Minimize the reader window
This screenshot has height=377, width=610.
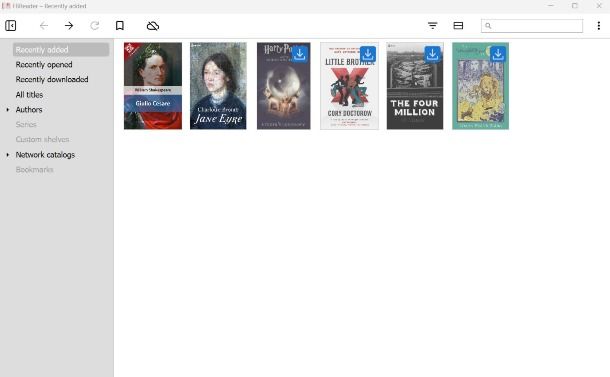pos(551,6)
